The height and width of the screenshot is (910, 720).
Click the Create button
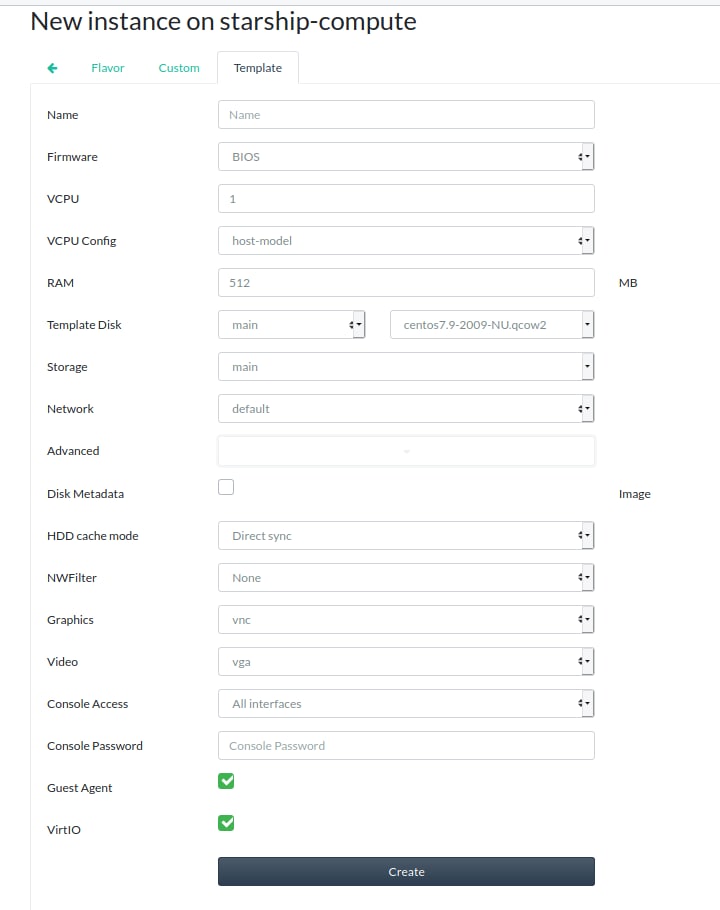pyautogui.click(x=406, y=872)
